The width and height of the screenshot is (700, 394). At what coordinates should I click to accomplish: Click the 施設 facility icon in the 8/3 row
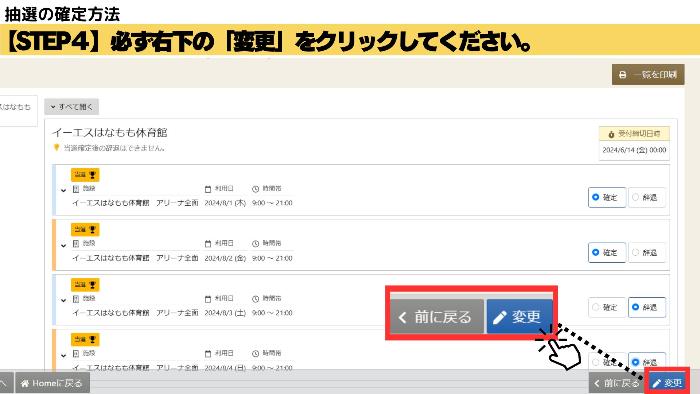point(76,299)
